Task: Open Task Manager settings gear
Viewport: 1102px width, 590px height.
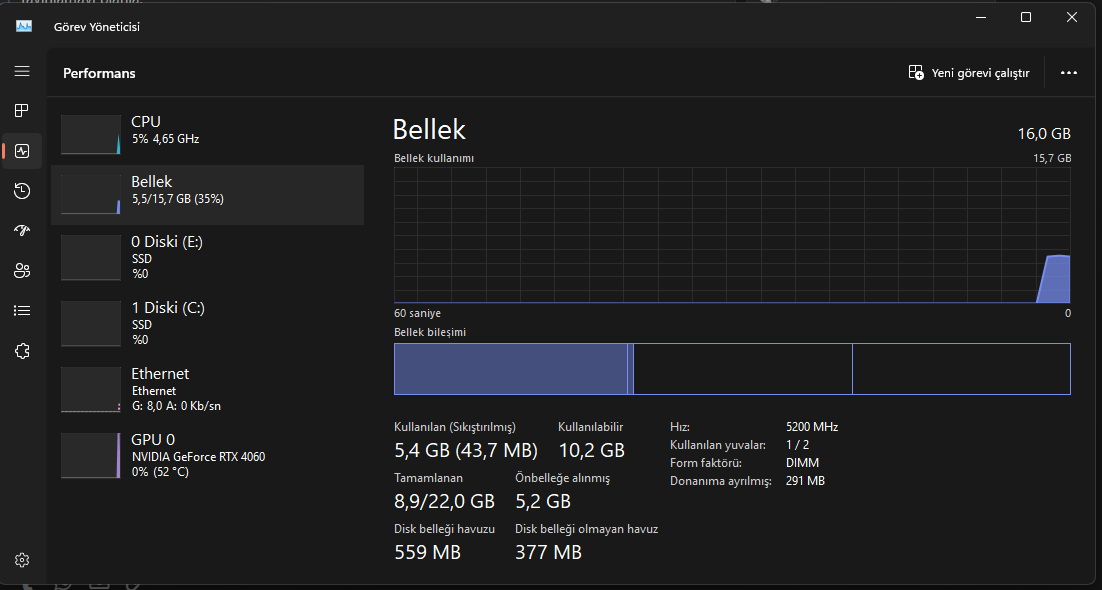Action: [x=22, y=560]
